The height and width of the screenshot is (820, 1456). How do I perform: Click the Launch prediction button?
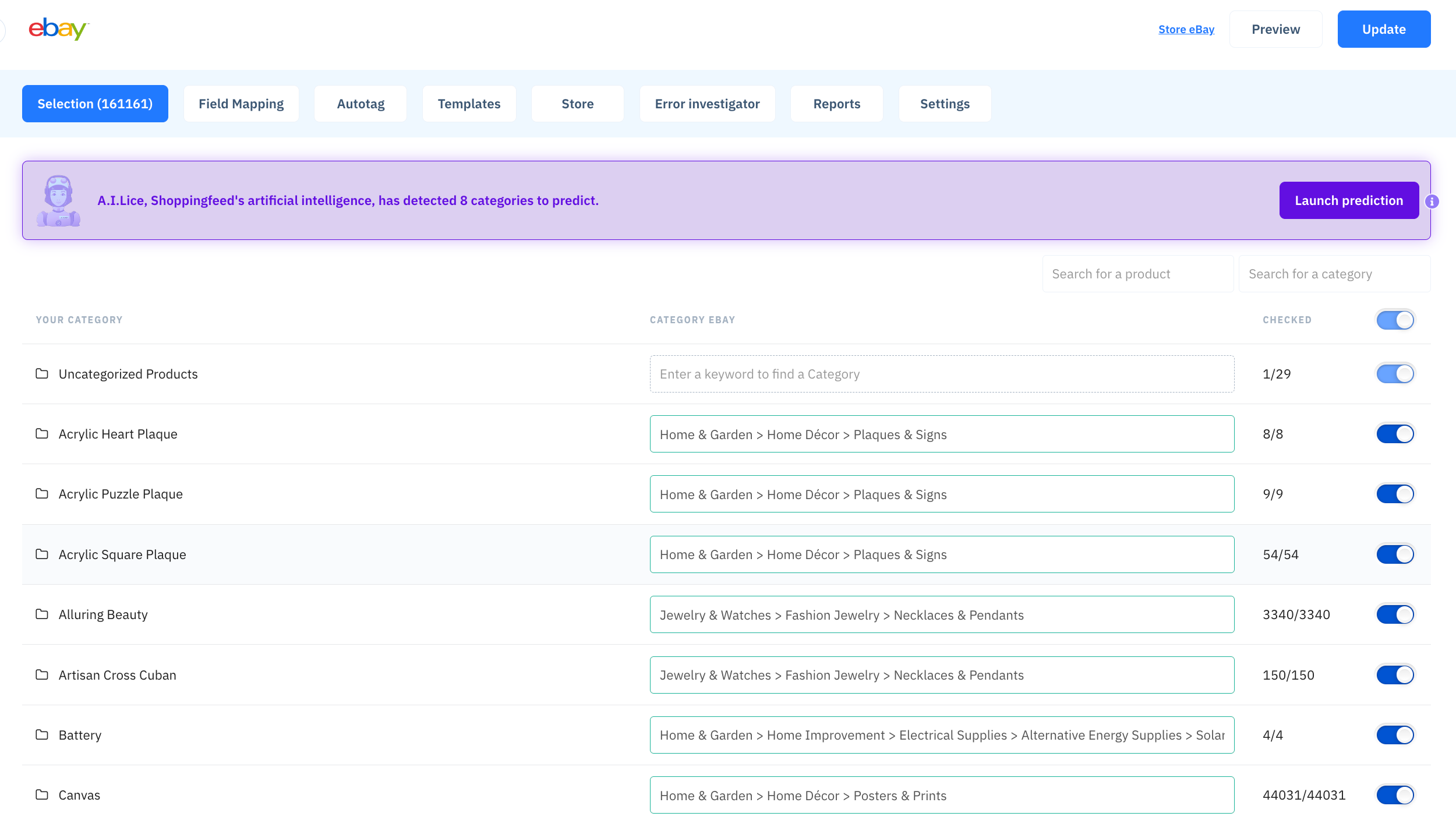click(1349, 200)
